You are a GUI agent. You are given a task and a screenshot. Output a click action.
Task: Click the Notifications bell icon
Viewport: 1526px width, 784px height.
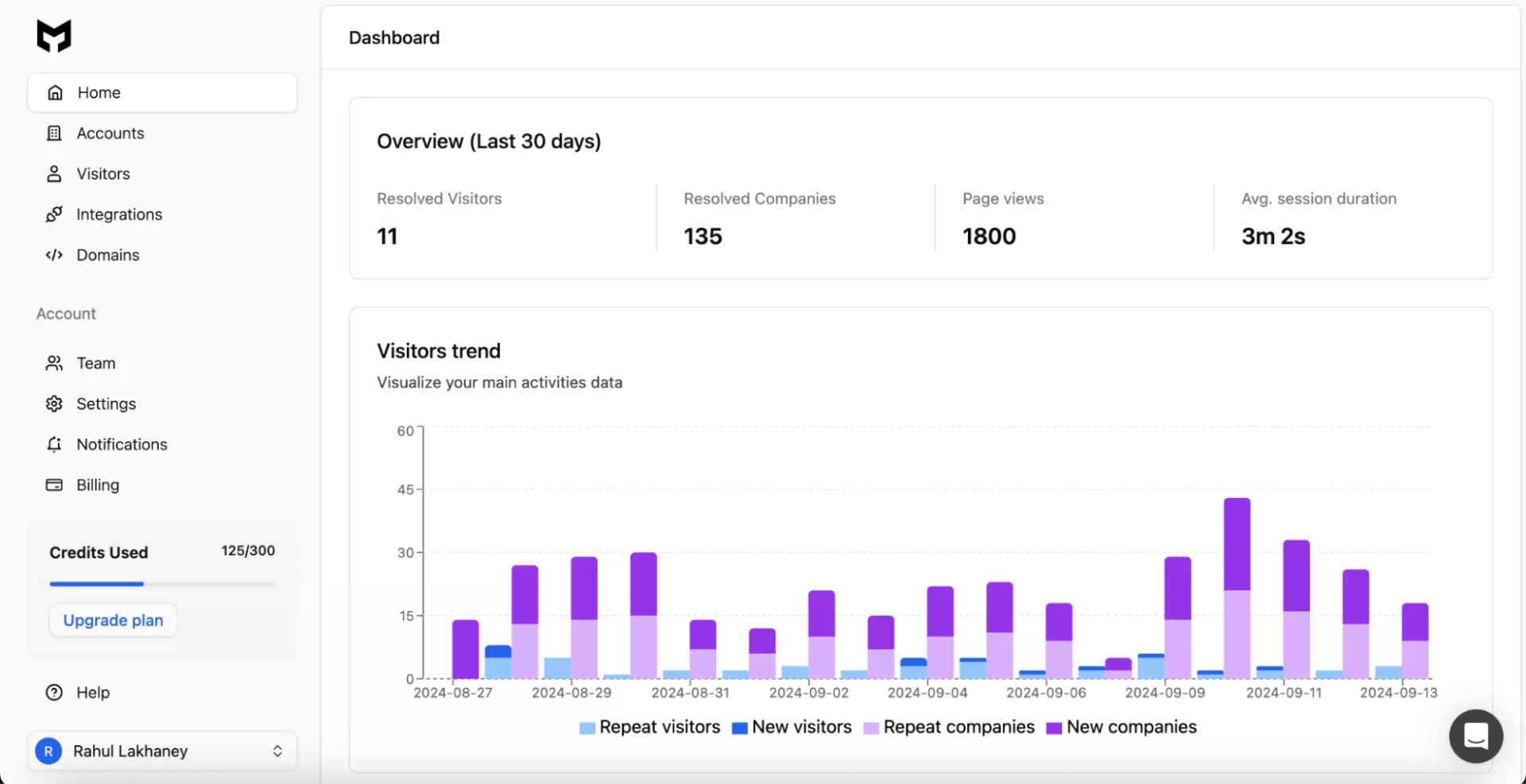click(x=54, y=445)
